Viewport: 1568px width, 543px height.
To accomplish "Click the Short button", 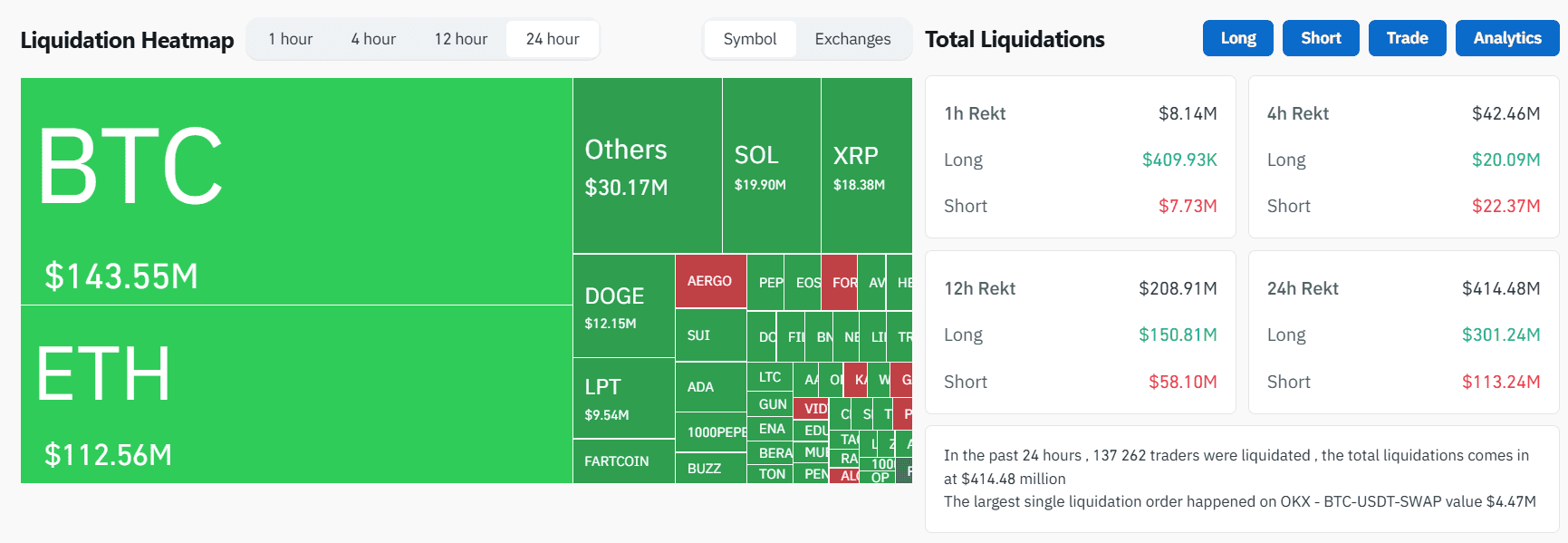I will 1321,38.
